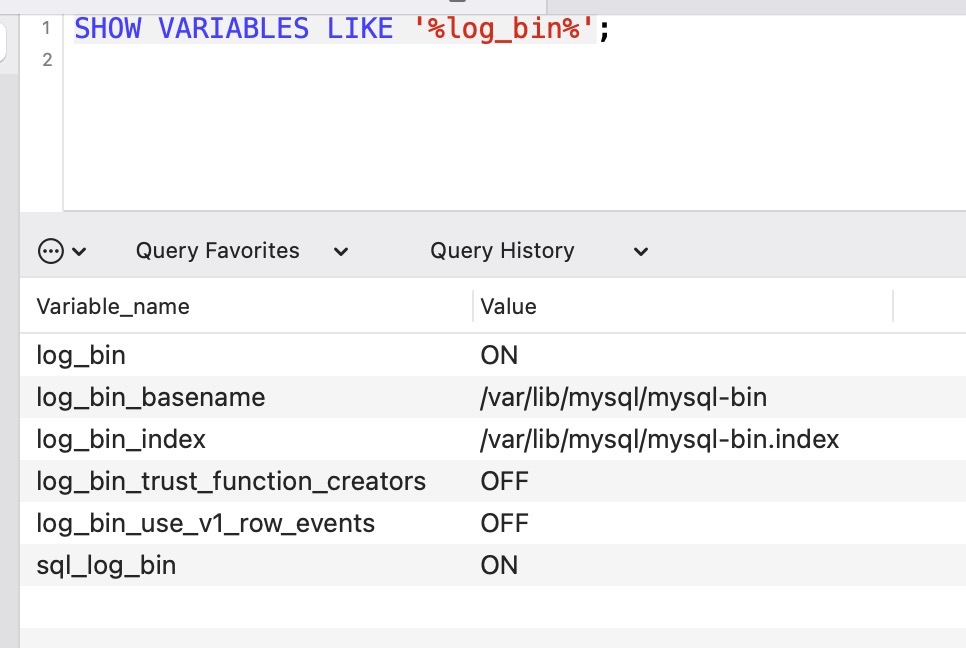This screenshot has width=966, height=648.
Task: Select the log_bin_trust_function_creators cell
Action: pyautogui.click(x=231, y=481)
